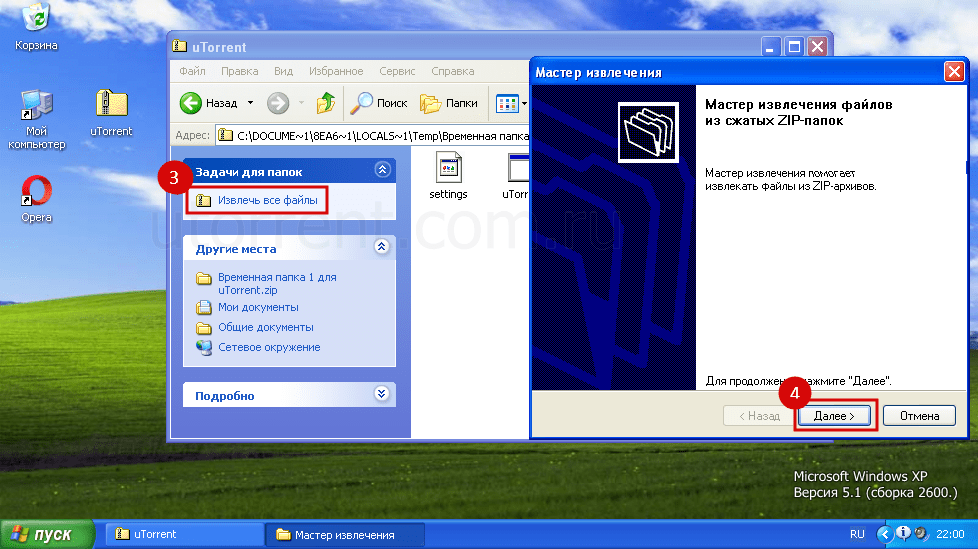Select the settings file icon
This screenshot has height=549, width=978.
448,175
